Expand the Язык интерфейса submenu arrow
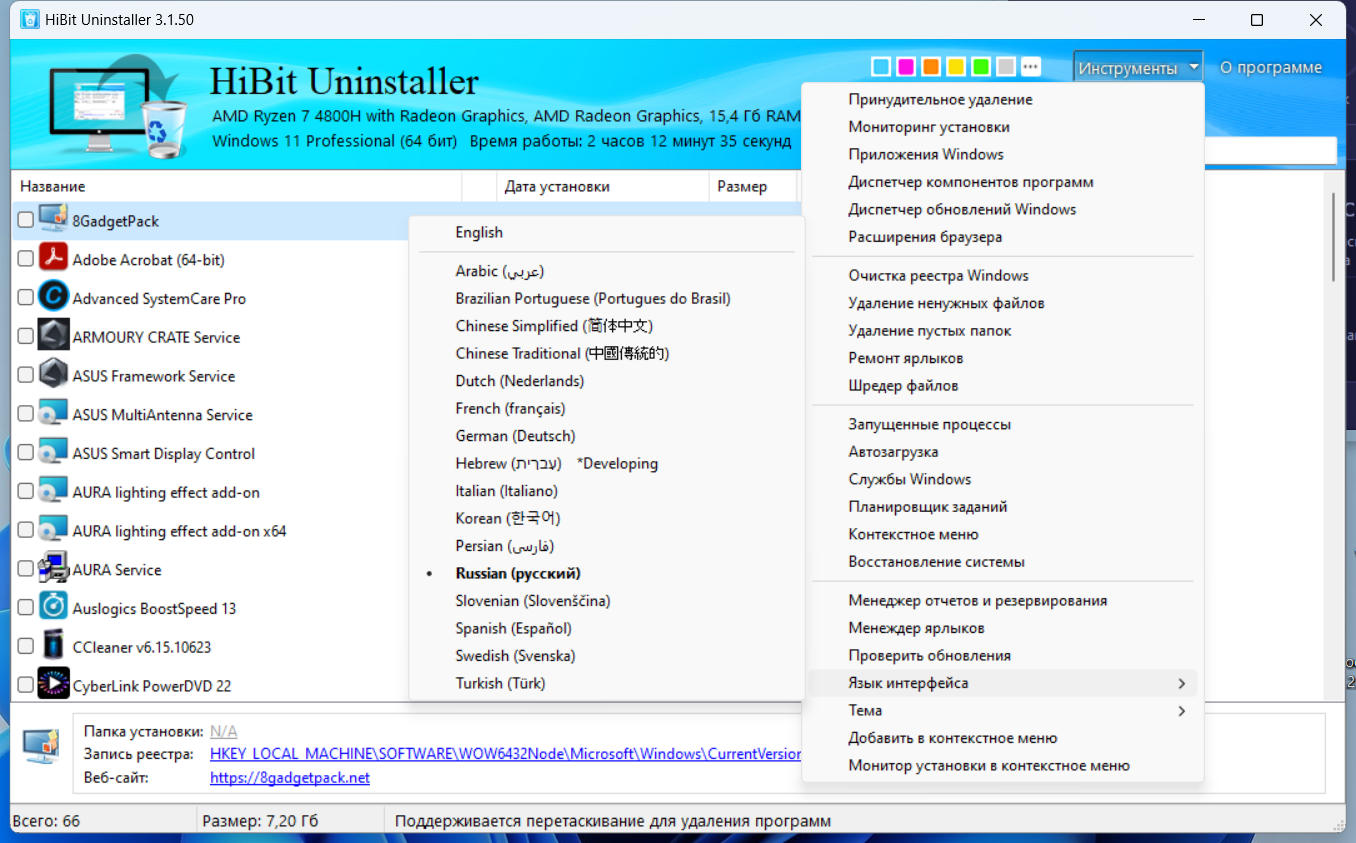Screen dimensions: 1356x843 pyautogui.click(x=1181, y=684)
